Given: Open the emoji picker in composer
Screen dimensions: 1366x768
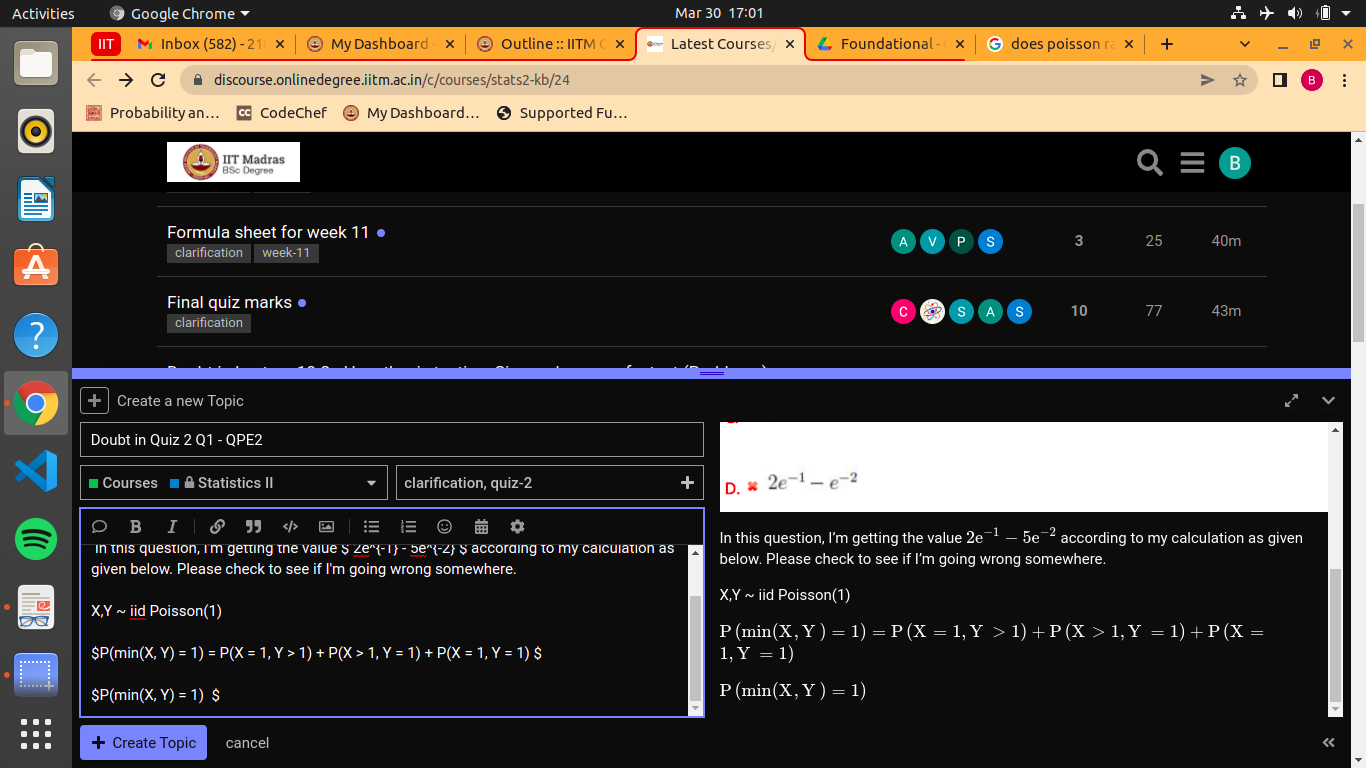Looking at the screenshot, I should click(x=445, y=527).
